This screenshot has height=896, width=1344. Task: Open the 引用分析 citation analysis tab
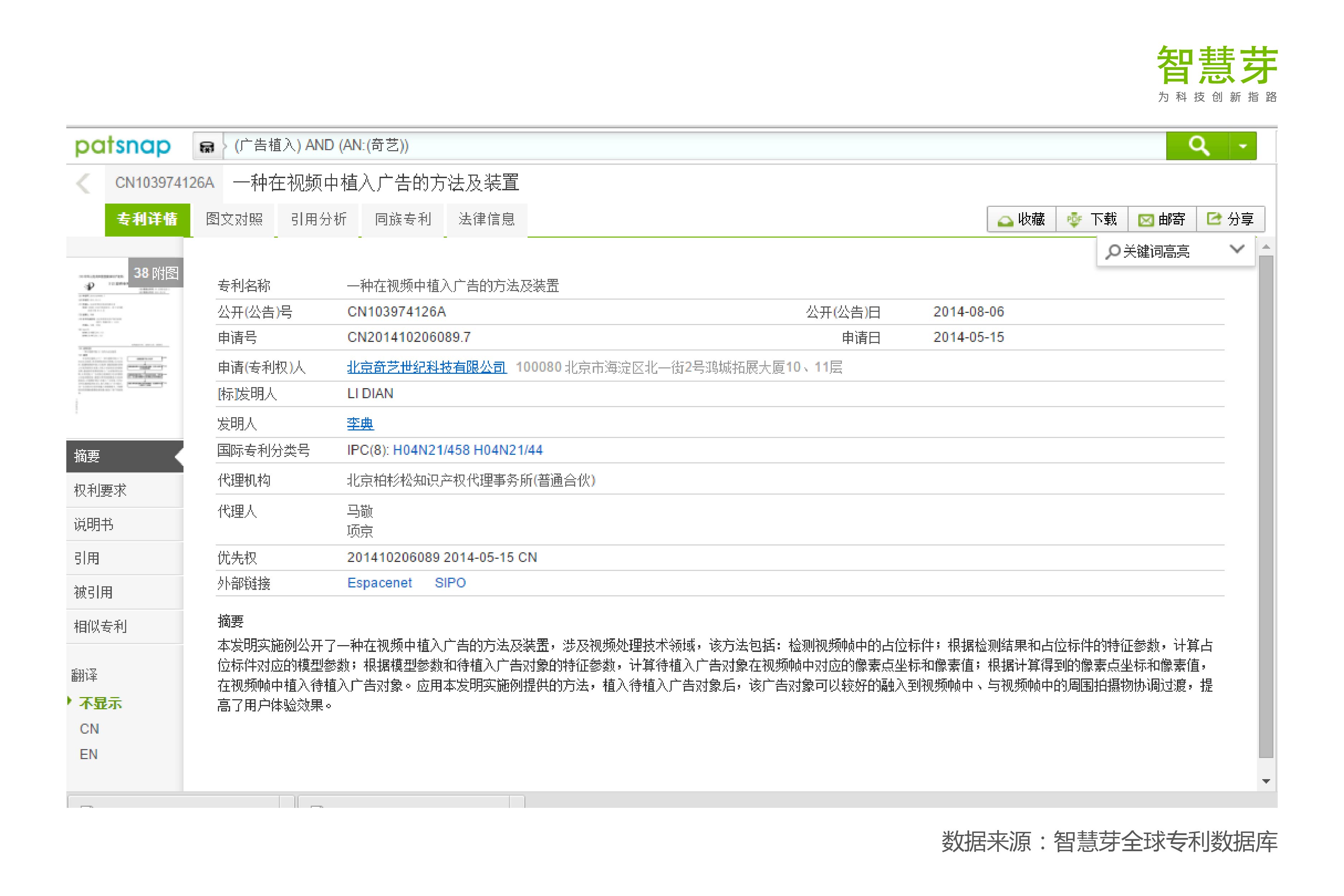318,219
